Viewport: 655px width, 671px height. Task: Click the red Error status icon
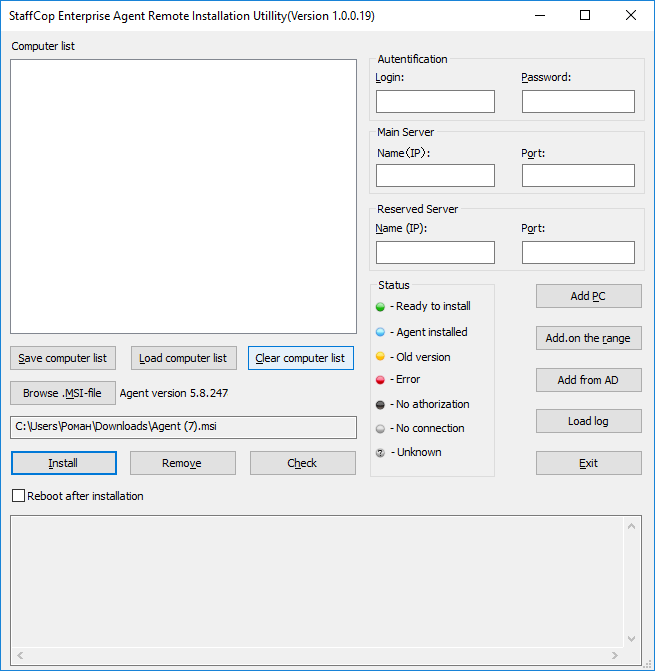point(380,380)
